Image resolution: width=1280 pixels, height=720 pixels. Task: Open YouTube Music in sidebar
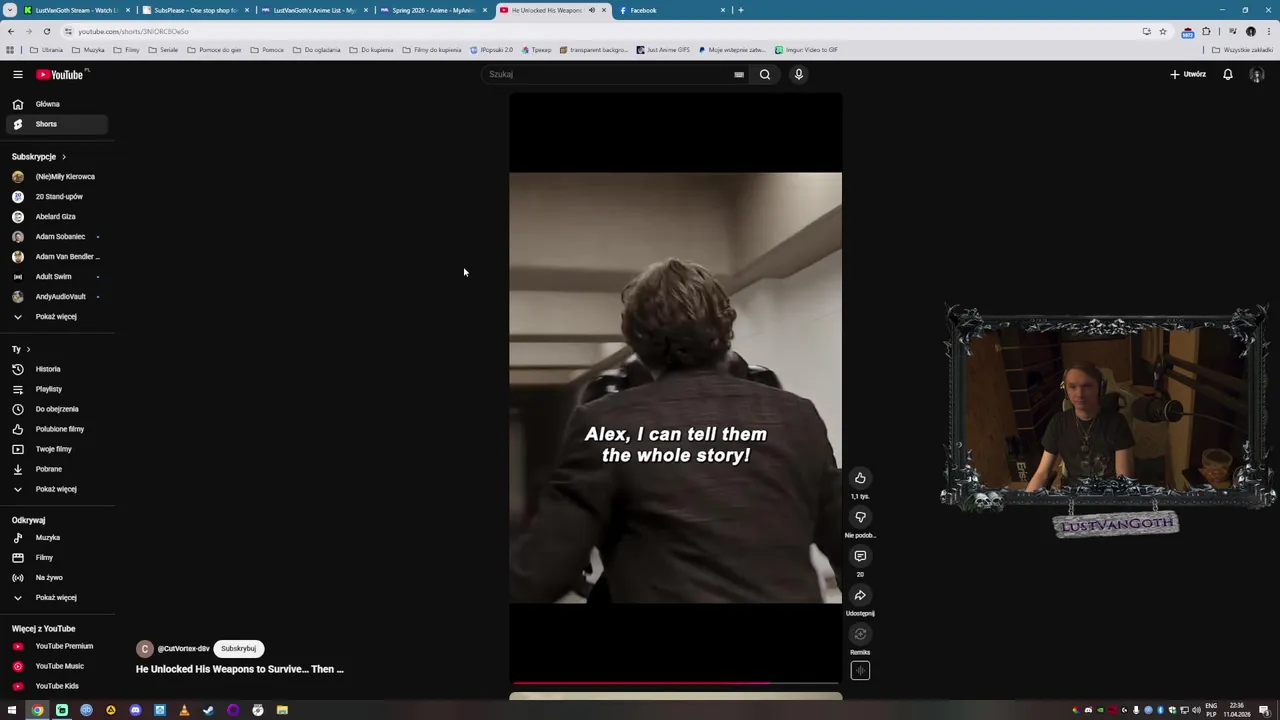[58, 666]
